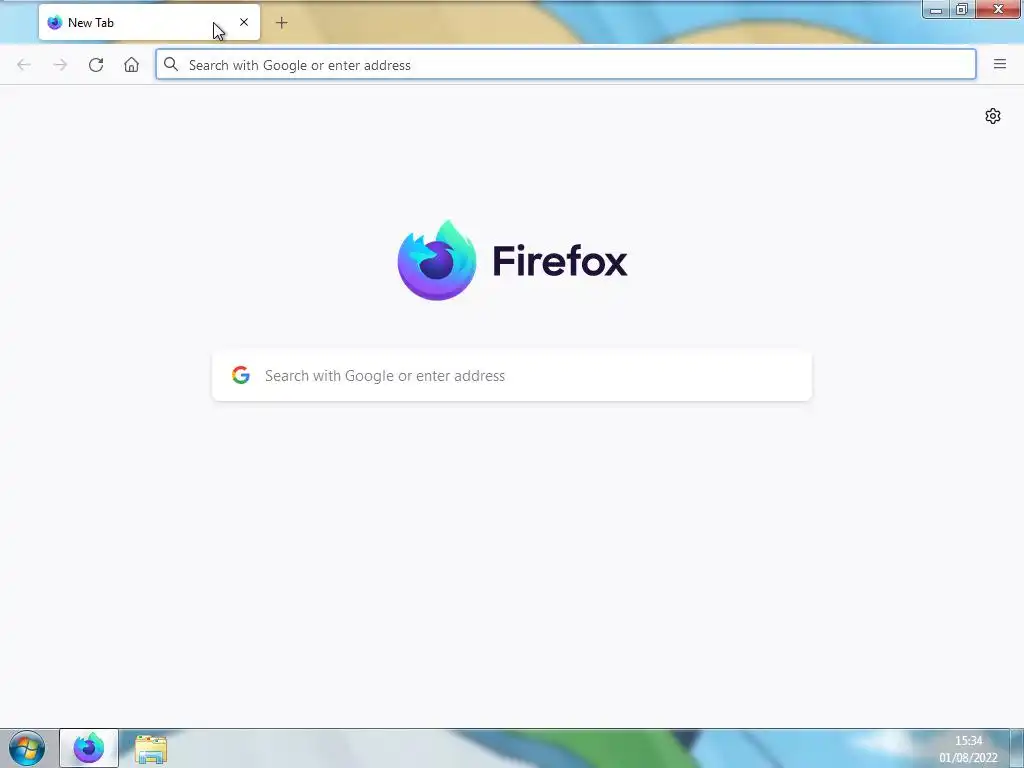This screenshot has height=768, width=1024.
Task: Open the Windows Start menu
Action: pyautogui.click(x=27, y=748)
